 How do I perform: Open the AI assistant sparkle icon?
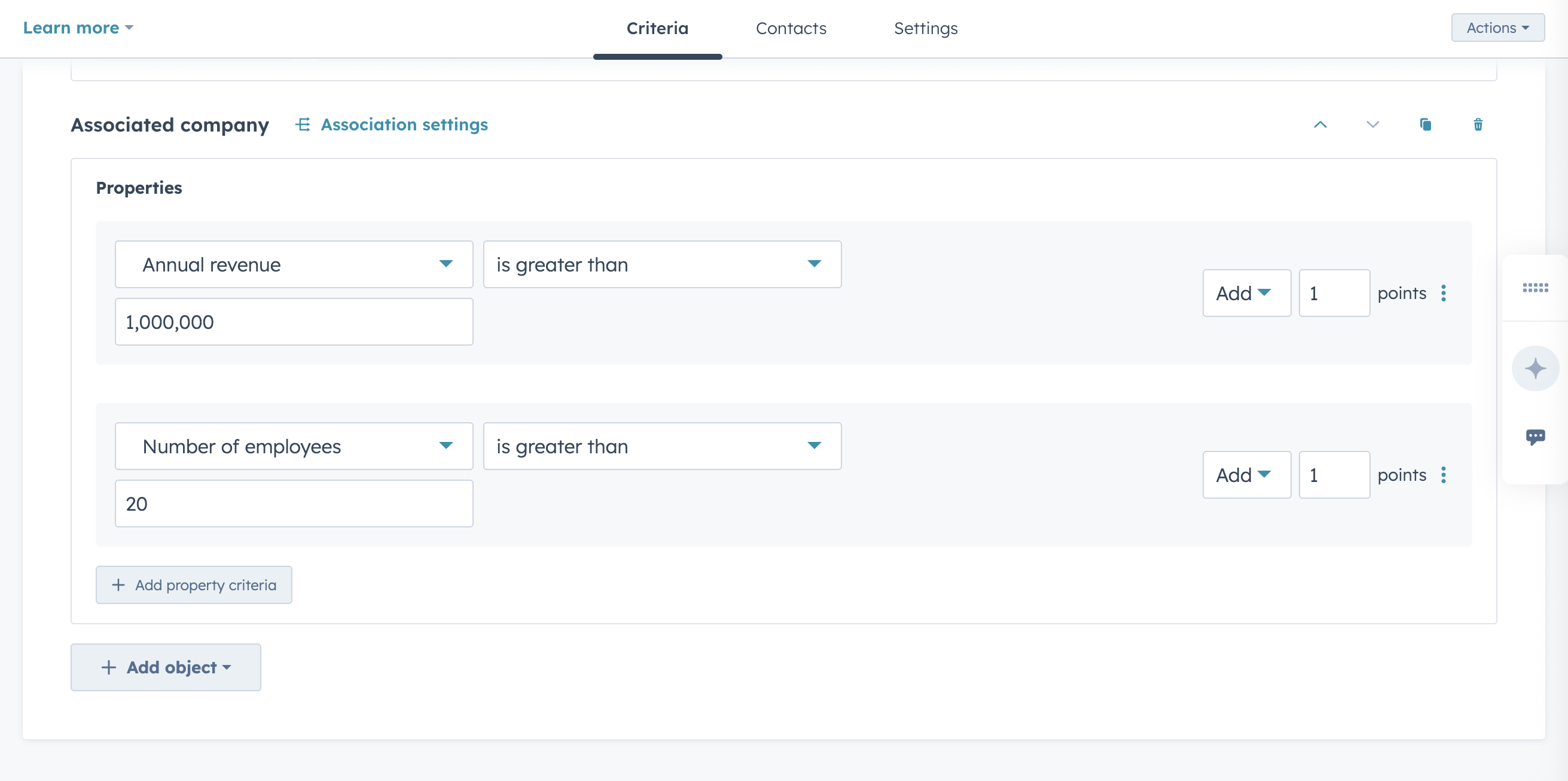coord(1535,368)
